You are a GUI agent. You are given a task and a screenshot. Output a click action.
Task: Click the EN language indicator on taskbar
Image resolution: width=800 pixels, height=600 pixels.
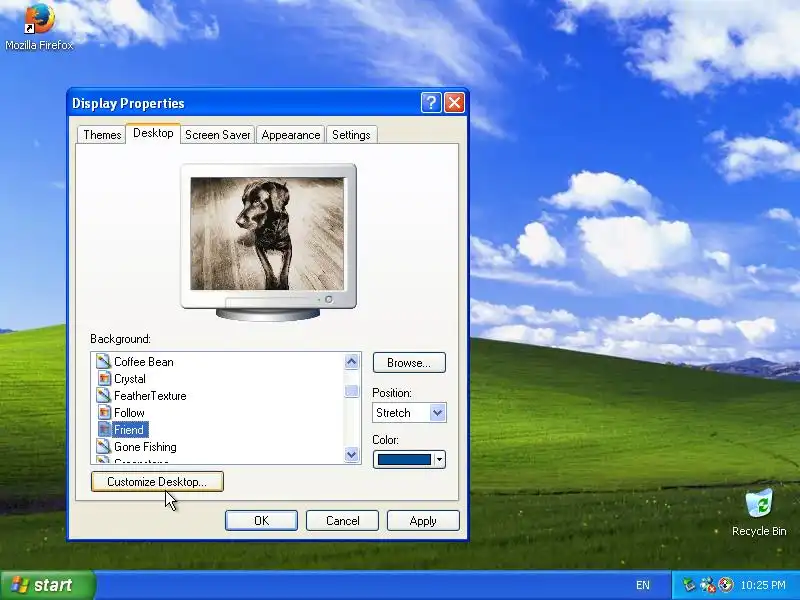click(x=643, y=585)
